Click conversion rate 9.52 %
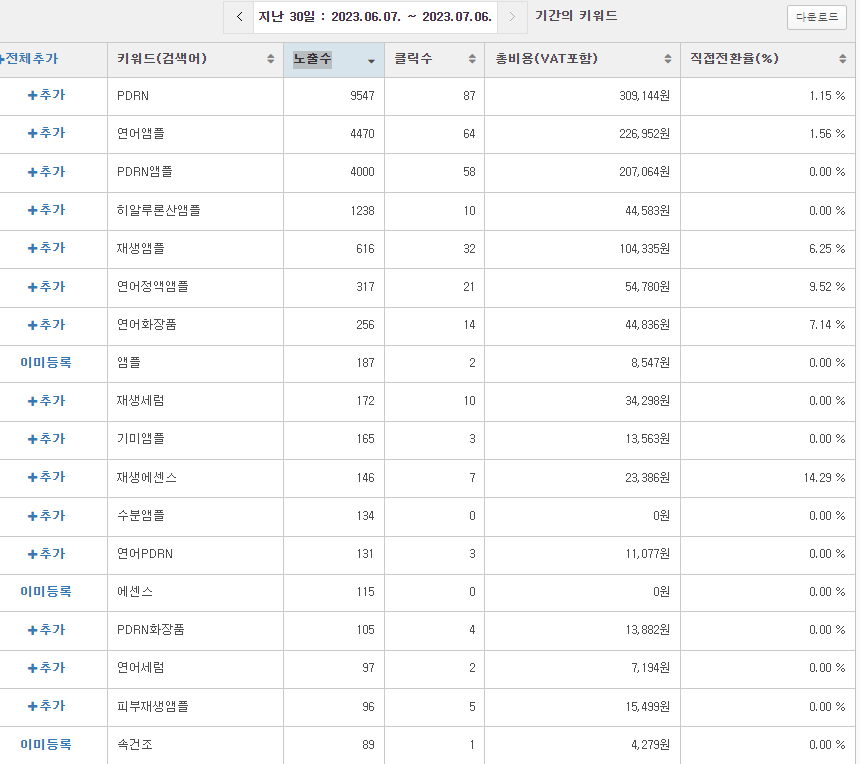 click(x=827, y=287)
